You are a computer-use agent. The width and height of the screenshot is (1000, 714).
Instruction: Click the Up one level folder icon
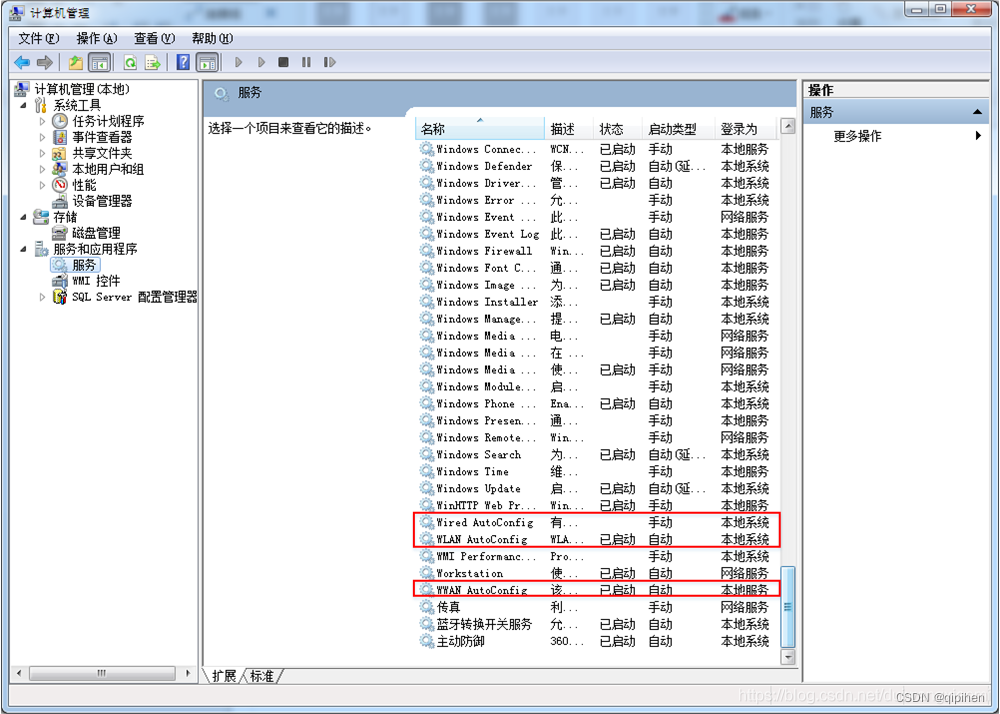(x=76, y=62)
